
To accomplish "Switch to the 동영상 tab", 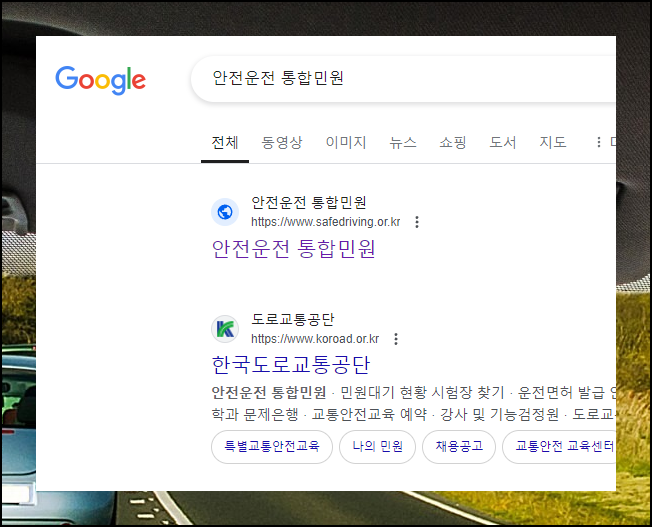I will coord(282,143).
